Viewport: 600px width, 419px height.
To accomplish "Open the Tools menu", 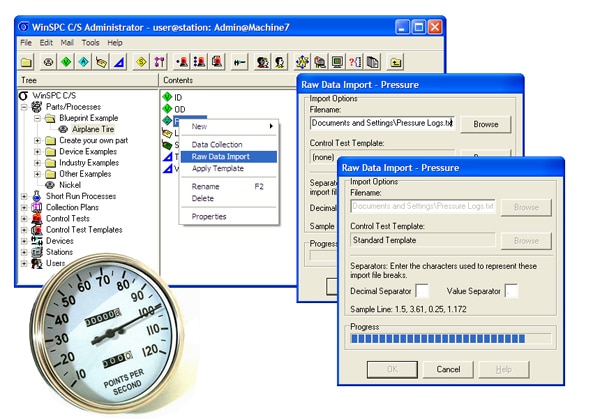I will pos(90,43).
